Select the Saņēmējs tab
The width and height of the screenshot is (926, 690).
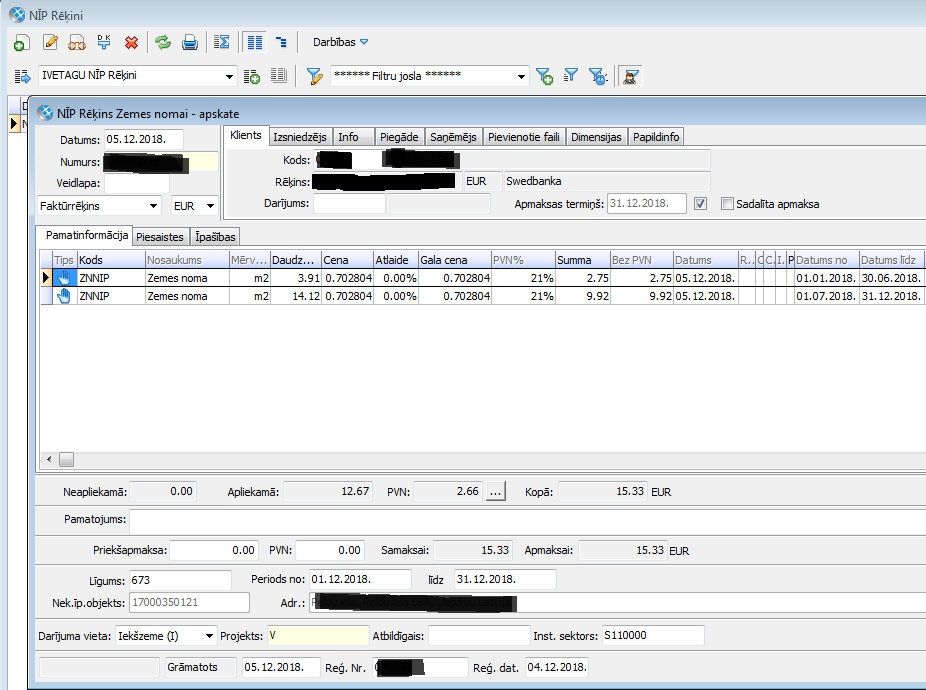pos(454,137)
